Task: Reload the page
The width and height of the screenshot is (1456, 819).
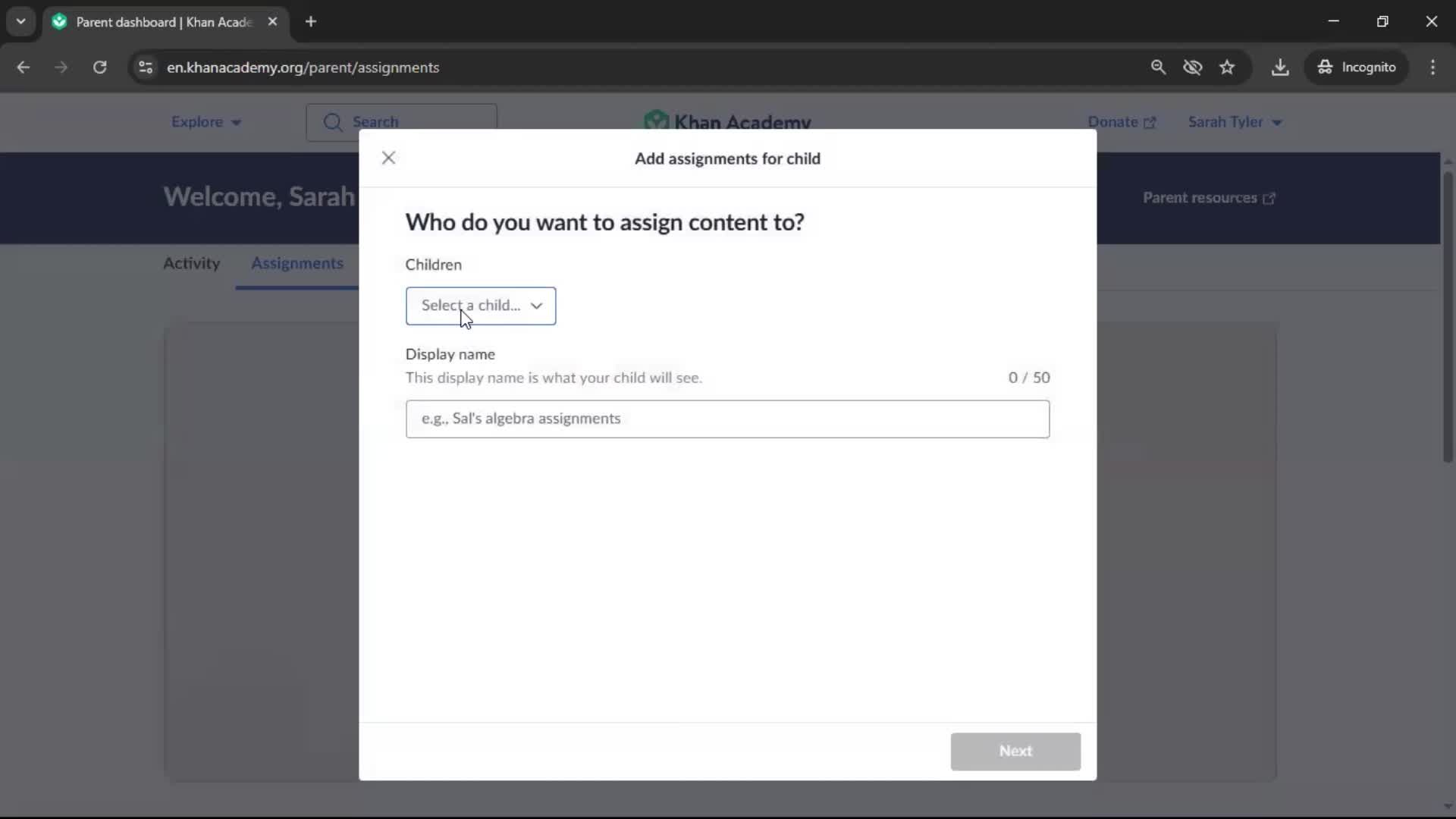Action: click(x=99, y=67)
